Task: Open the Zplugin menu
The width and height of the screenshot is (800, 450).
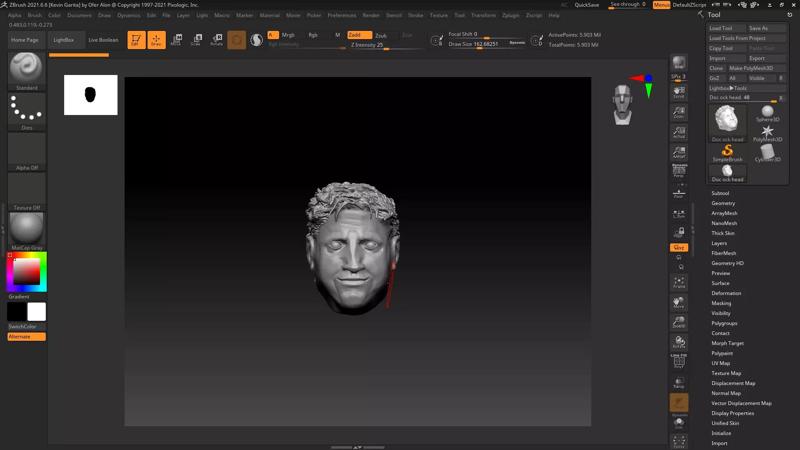Action: [510, 15]
